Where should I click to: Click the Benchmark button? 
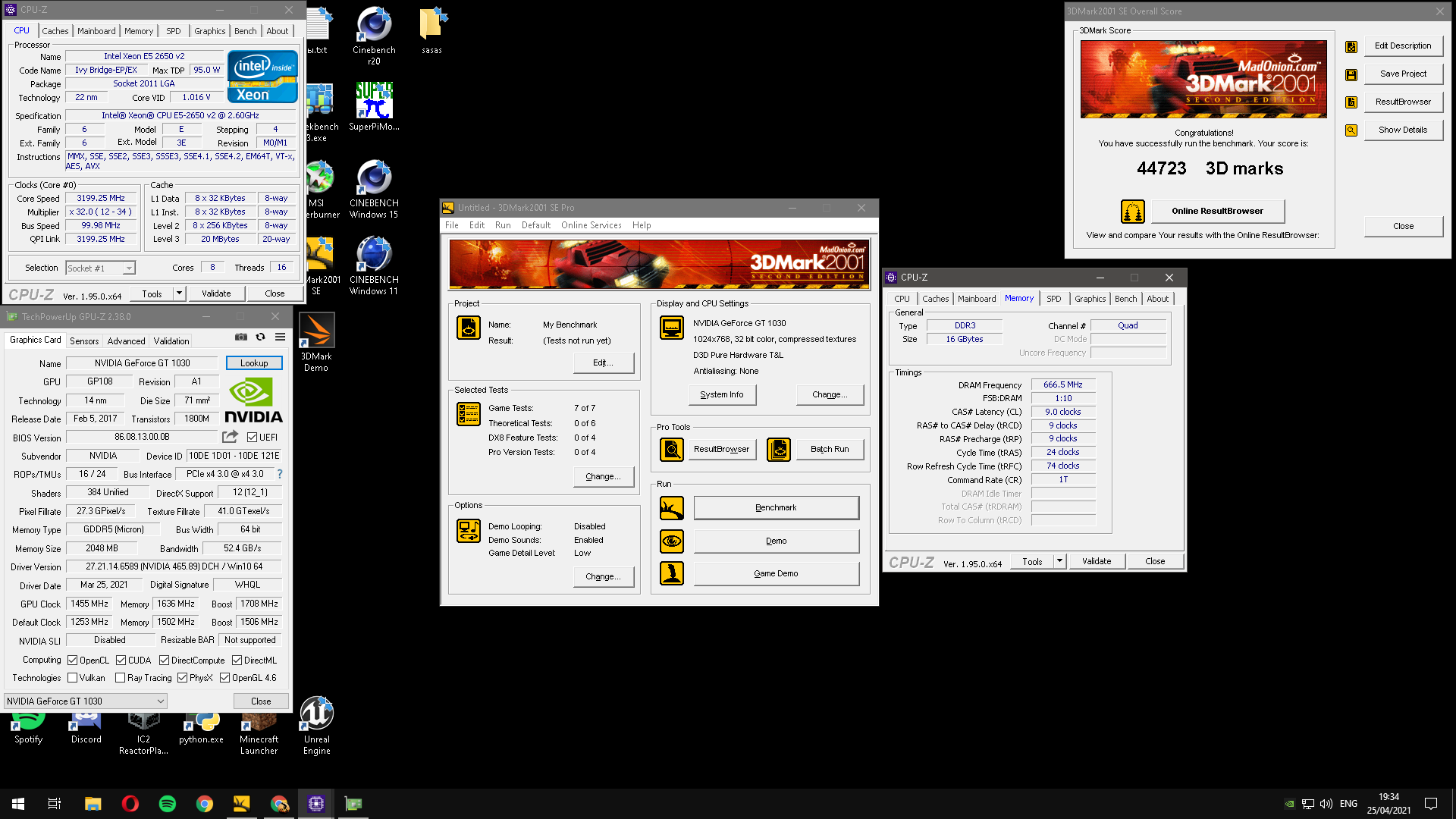pyautogui.click(x=776, y=508)
